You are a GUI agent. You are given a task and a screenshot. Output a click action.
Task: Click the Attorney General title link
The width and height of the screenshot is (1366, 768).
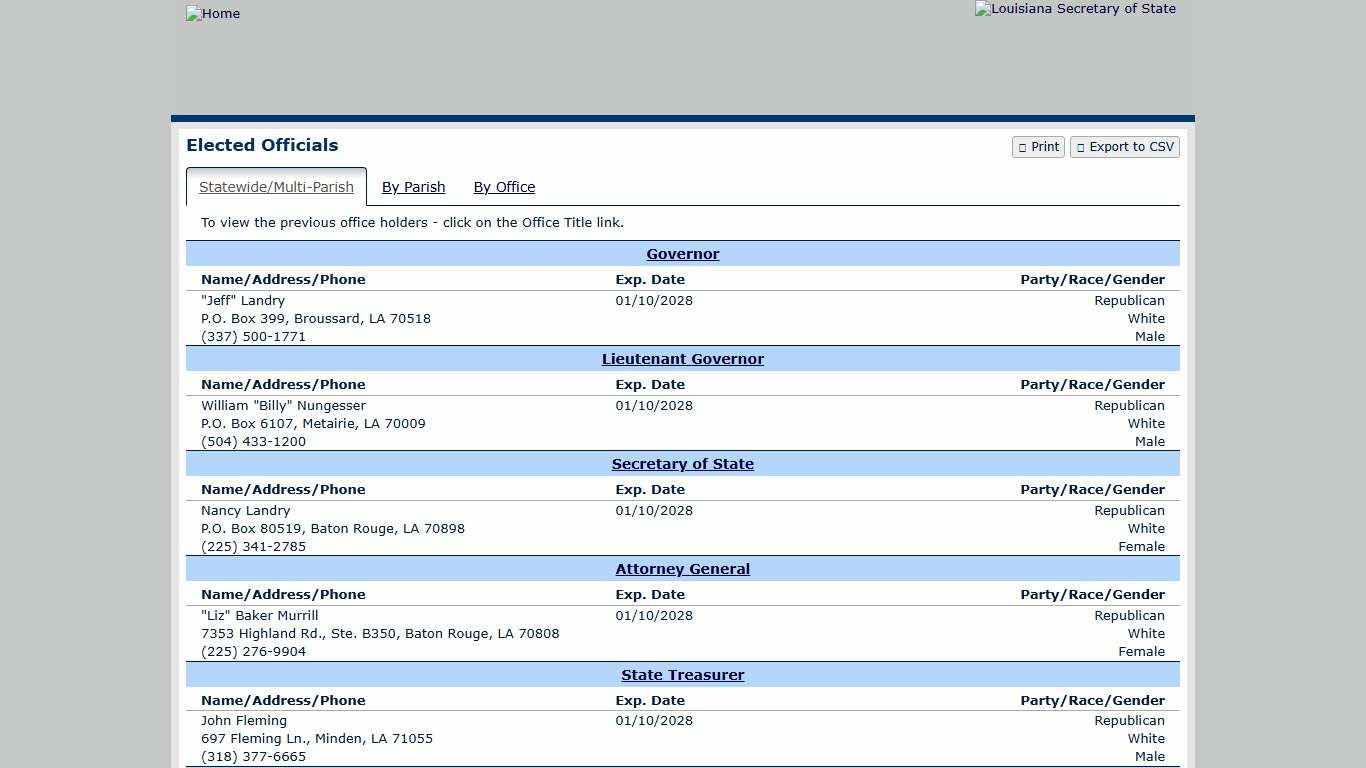tap(682, 569)
